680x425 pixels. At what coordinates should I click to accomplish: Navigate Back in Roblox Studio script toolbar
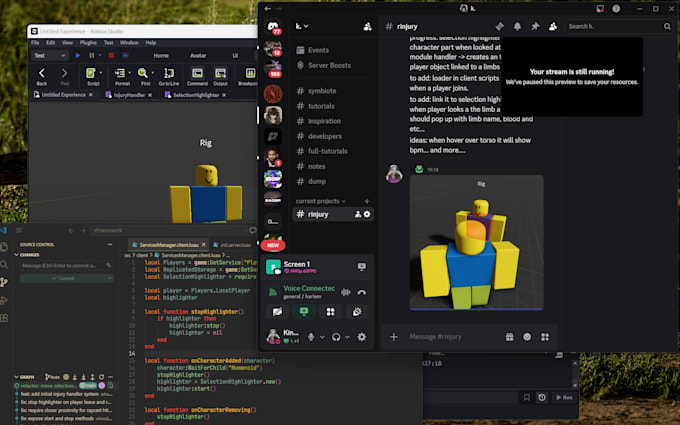(42, 77)
